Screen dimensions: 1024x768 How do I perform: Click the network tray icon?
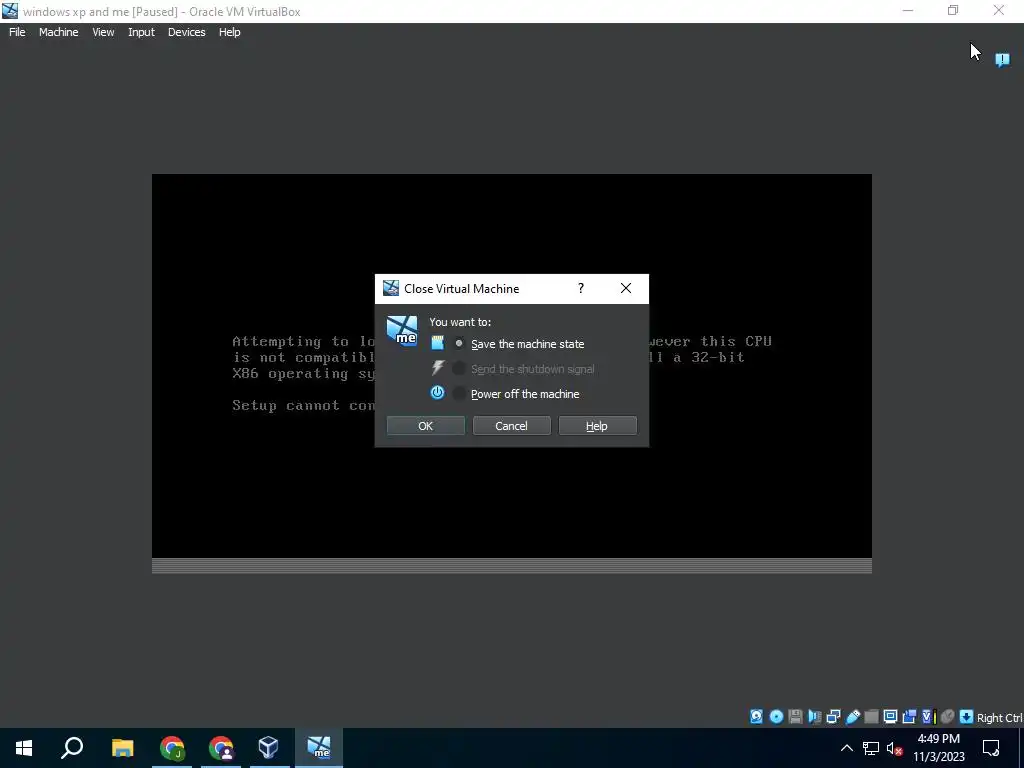[871, 748]
